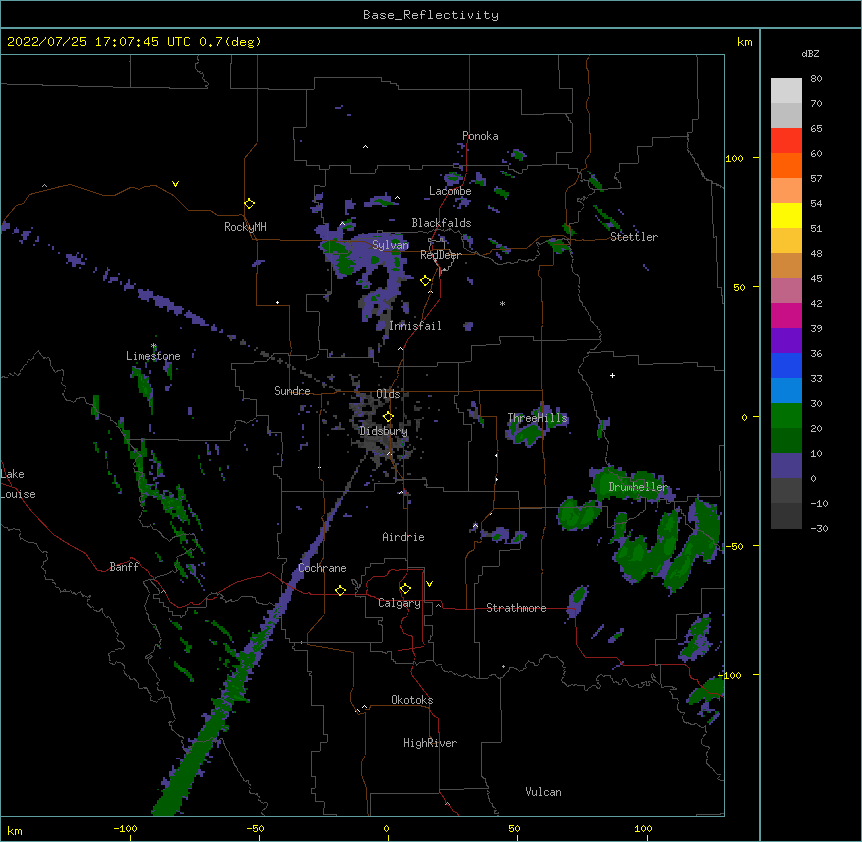Screen dimensions: 862x842
Task: Select the HighRiver label
Action: (430, 743)
